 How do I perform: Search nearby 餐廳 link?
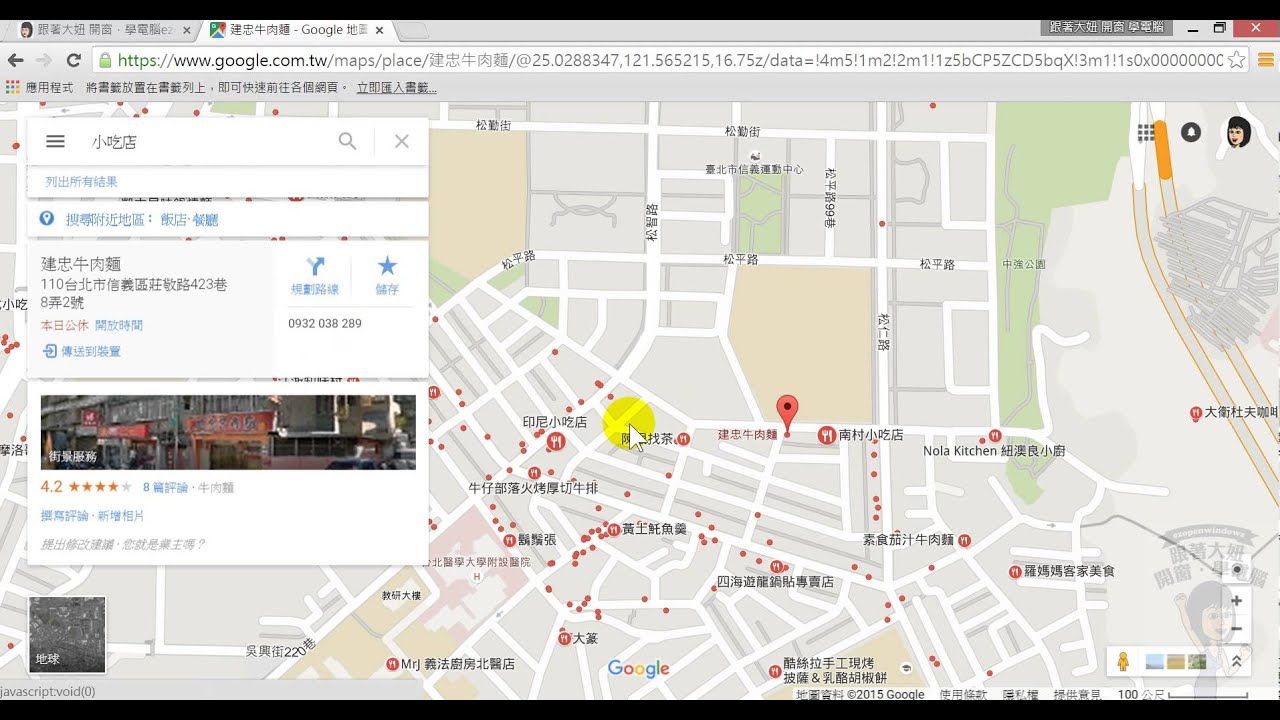[205, 220]
